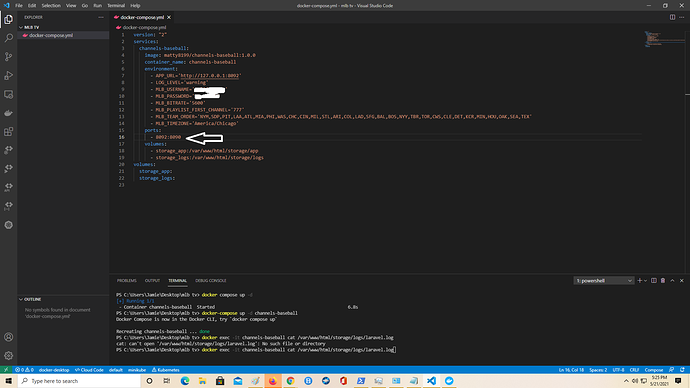Screen dimensions: 690x388
Task: Switch to the Problems panel tab
Action: [127, 281]
